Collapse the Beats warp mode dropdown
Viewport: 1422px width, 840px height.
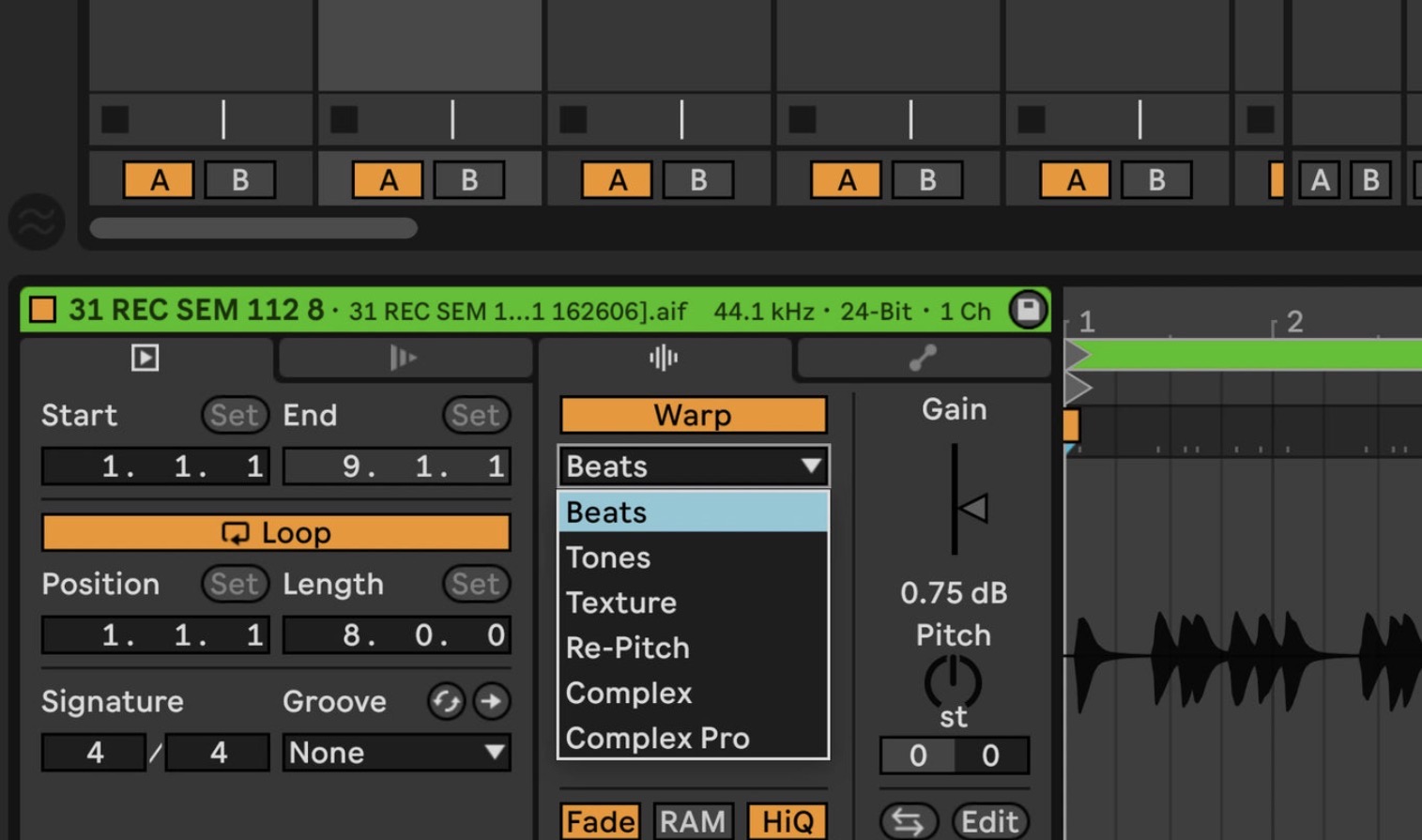coord(693,466)
